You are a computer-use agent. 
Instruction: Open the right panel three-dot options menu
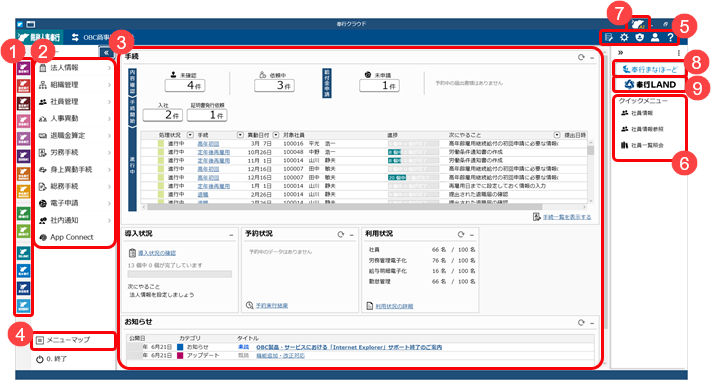pyautogui.click(x=678, y=54)
